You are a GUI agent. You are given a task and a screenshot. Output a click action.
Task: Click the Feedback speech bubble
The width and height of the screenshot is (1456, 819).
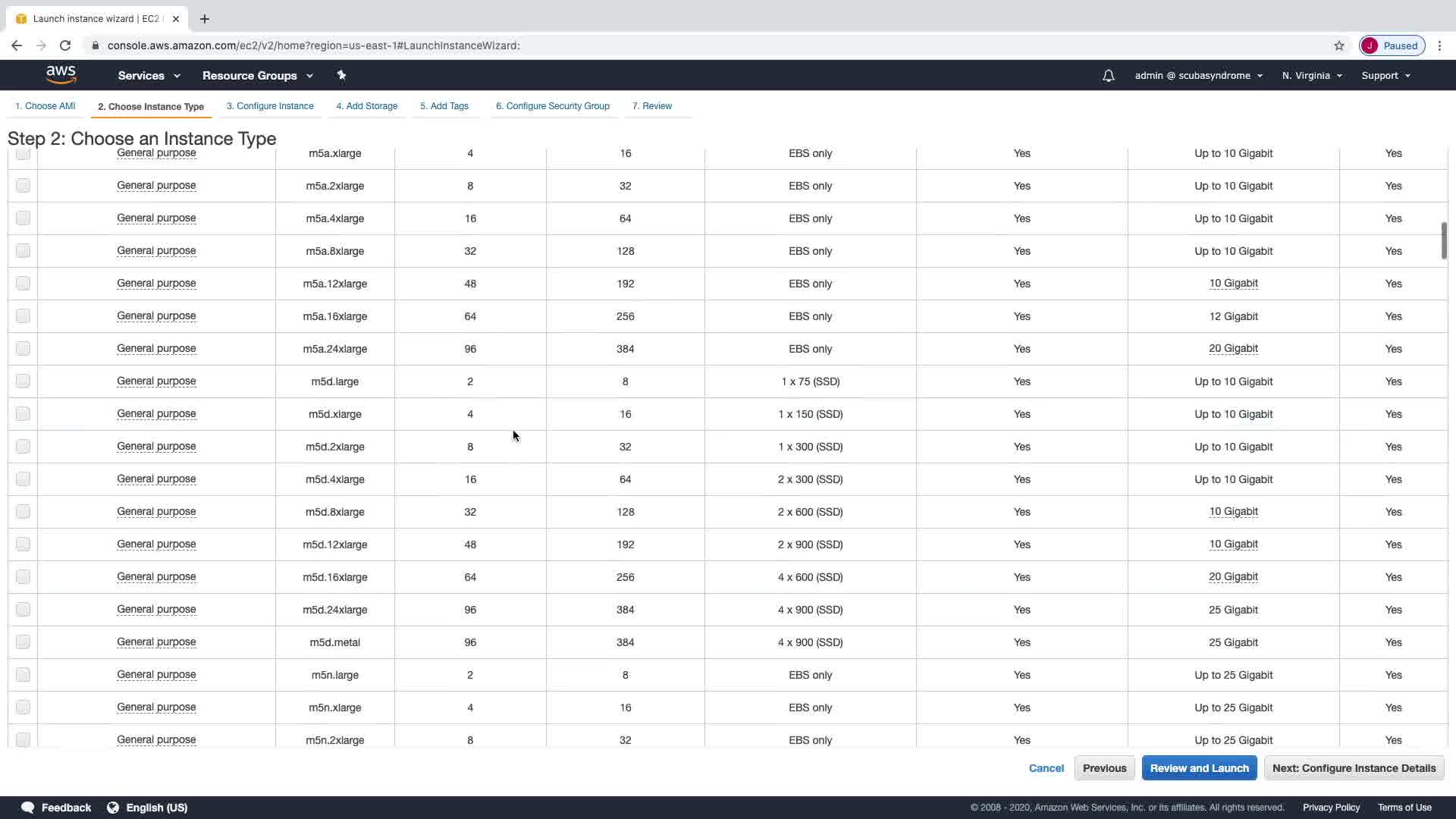click(x=28, y=808)
